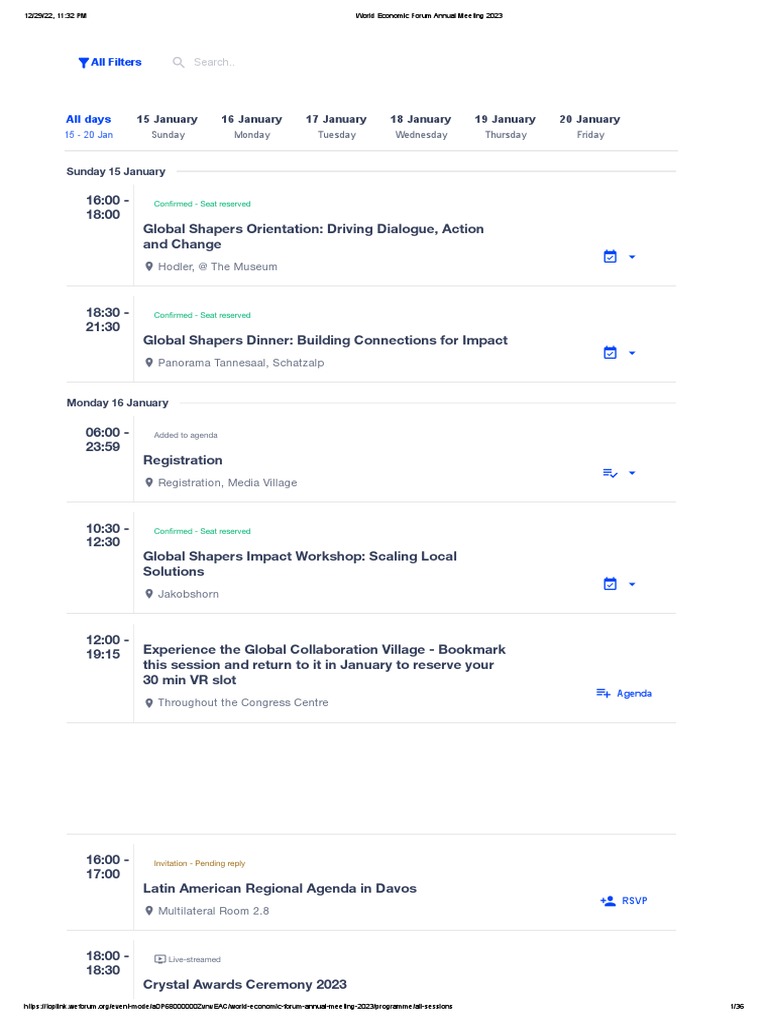Type in the Search field
Screen dimensions: 768x1024
[x=260, y=63]
